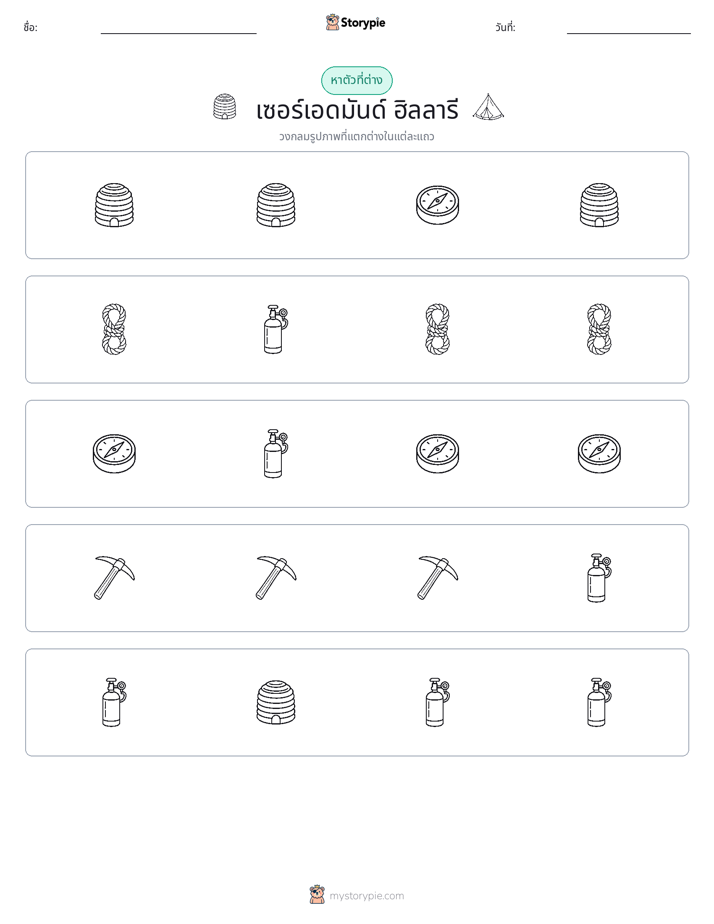The image size is (714, 924).
Task: Select the oxygen tank in the rope row
Action: coord(276,329)
